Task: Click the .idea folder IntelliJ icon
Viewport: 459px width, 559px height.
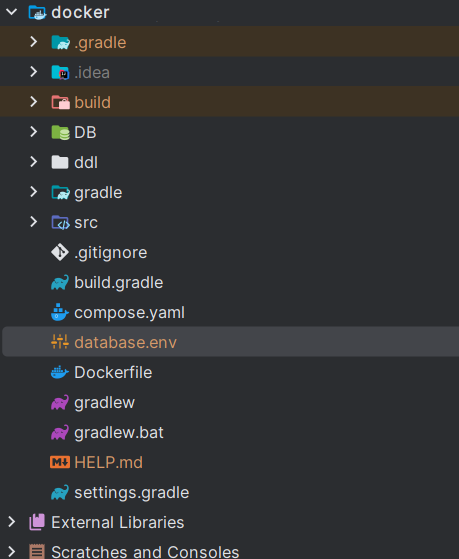Action: point(60,72)
